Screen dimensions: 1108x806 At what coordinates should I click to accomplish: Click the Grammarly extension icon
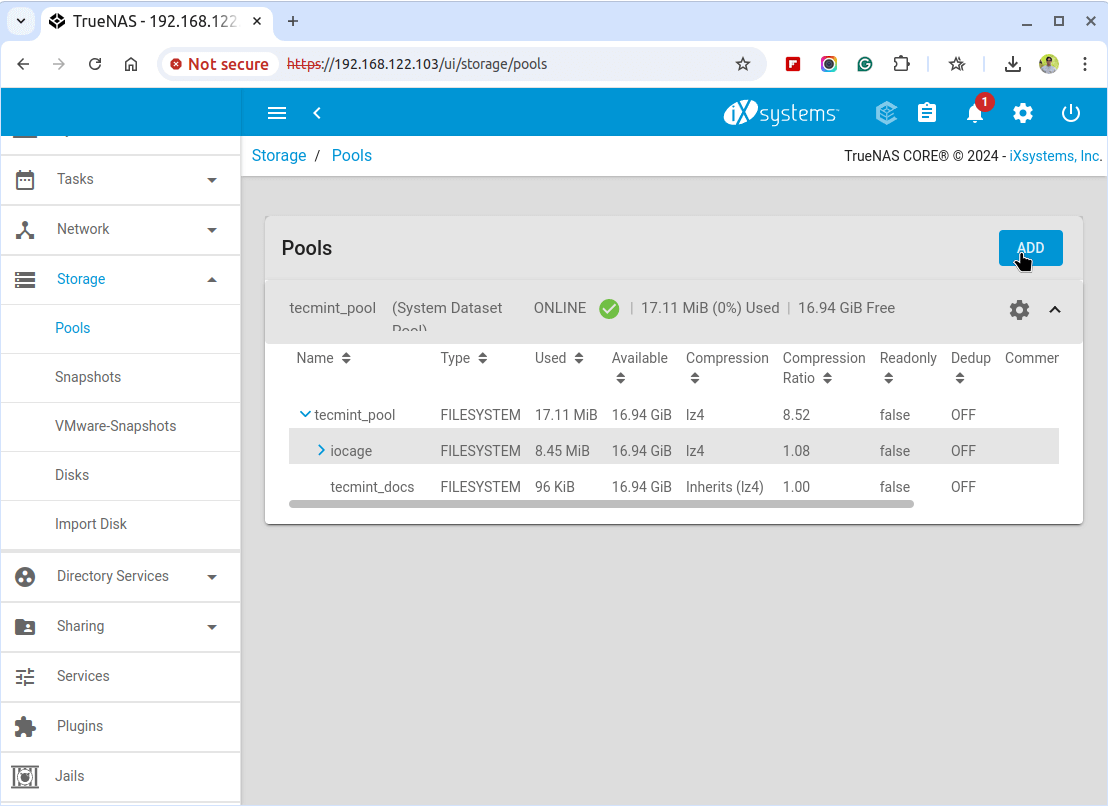tap(865, 64)
